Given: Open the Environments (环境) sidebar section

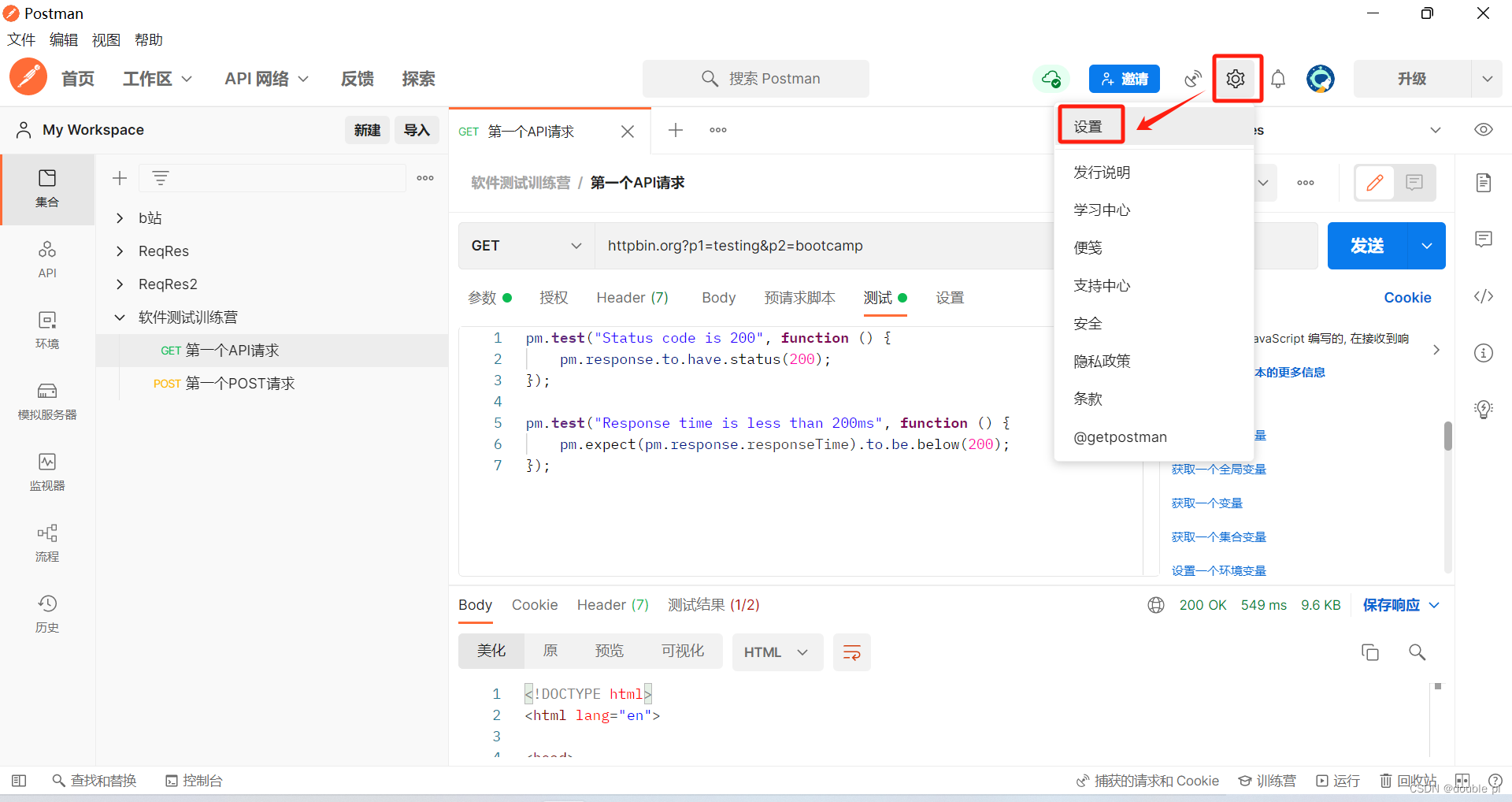Looking at the screenshot, I should pyautogui.click(x=47, y=331).
